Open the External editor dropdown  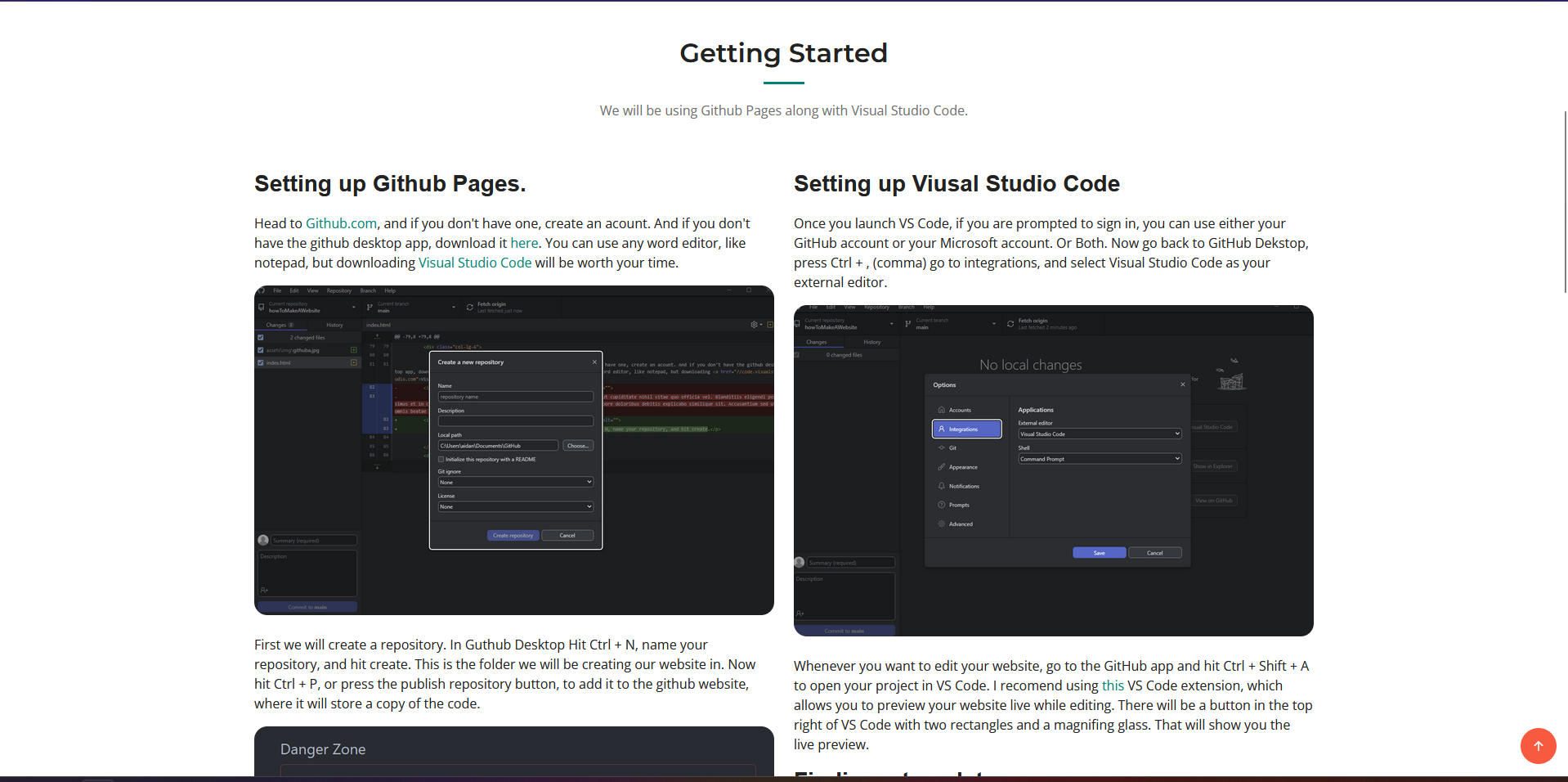click(x=1100, y=434)
